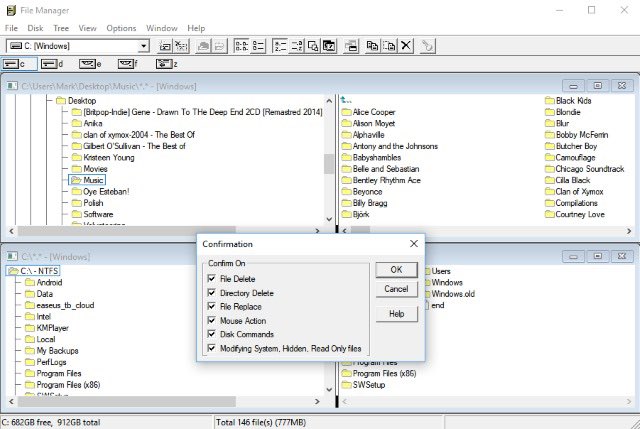Click the Music file list's scroll right arrow

click(629, 231)
